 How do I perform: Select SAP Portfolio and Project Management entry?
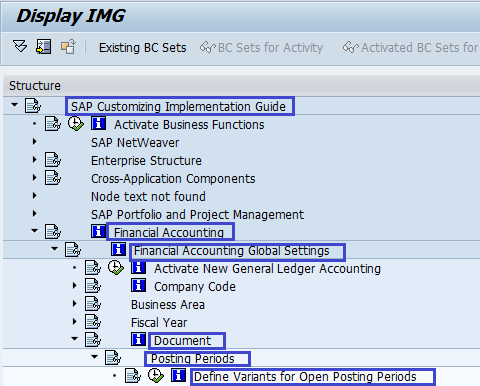pos(197,215)
